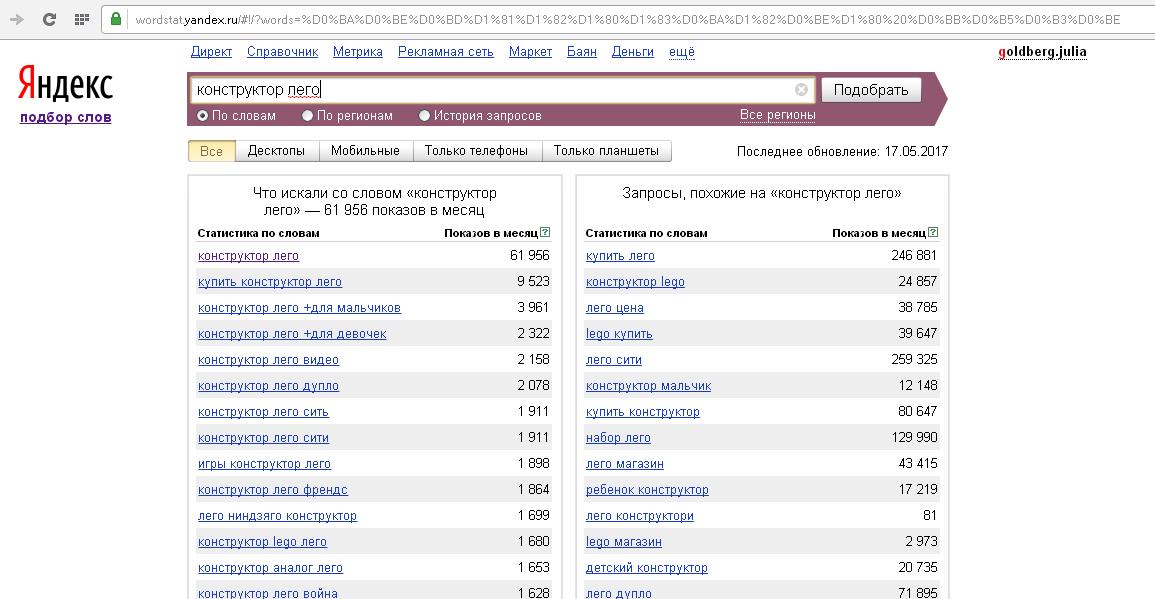Click the 246 881 impressions value
Viewport: 1155px width, 599px height.
[914, 255]
